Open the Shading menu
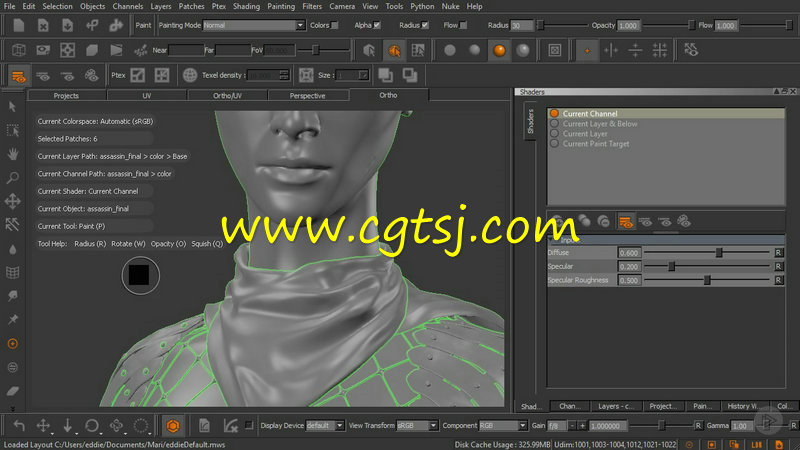The image size is (800, 450). [x=246, y=6]
